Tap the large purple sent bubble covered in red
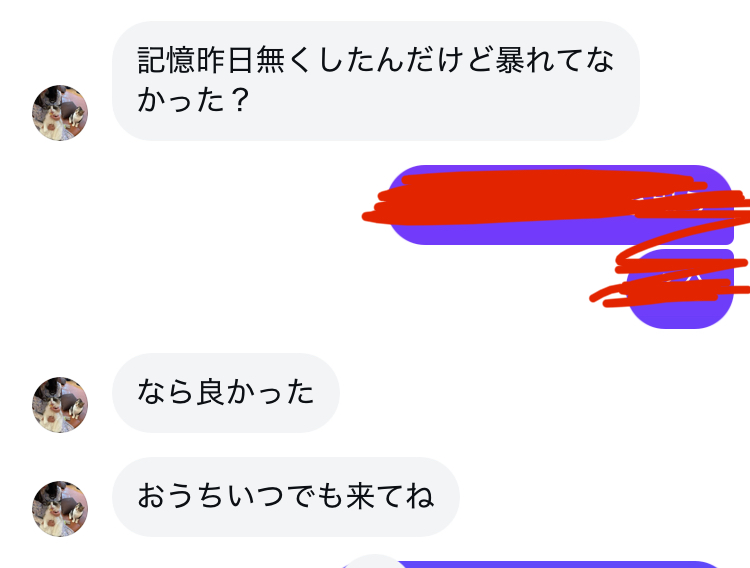Screen dimensions: 750x568 [x=560, y=205]
